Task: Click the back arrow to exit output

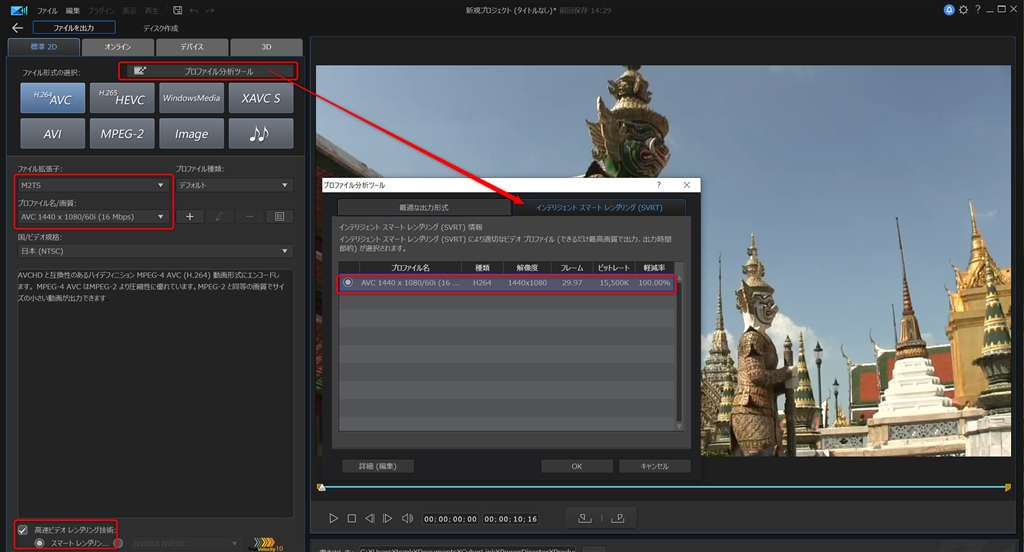Action: [16, 28]
